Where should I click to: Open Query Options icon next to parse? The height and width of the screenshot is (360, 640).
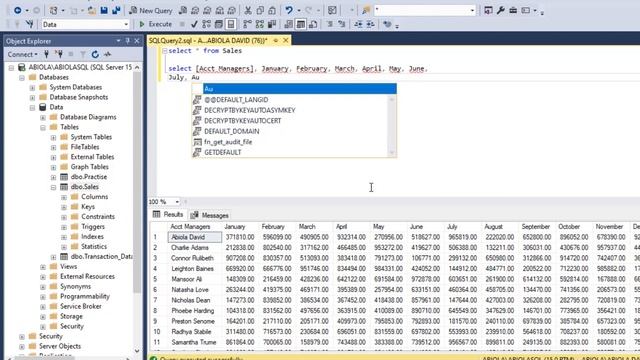click(219, 24)
